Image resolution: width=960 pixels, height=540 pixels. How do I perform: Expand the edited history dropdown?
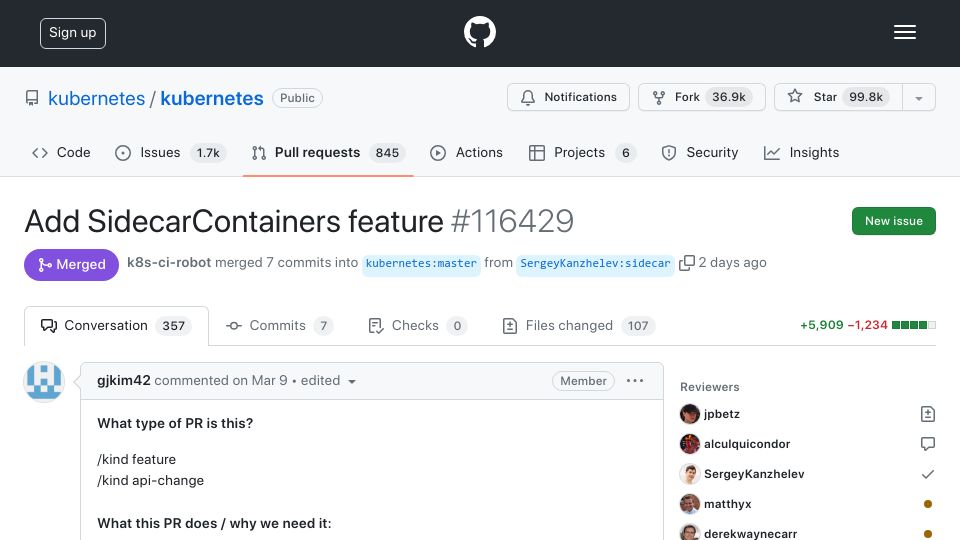click(352, 381)
